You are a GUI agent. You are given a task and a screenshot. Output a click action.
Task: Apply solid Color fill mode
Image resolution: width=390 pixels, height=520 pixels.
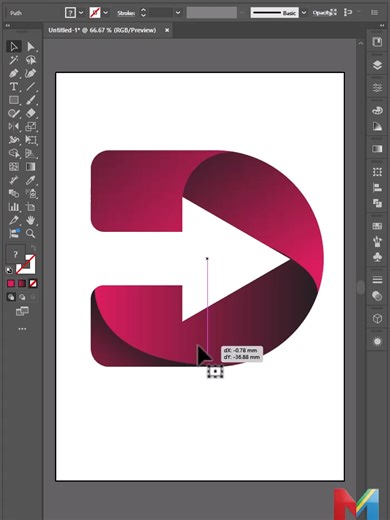11,283
